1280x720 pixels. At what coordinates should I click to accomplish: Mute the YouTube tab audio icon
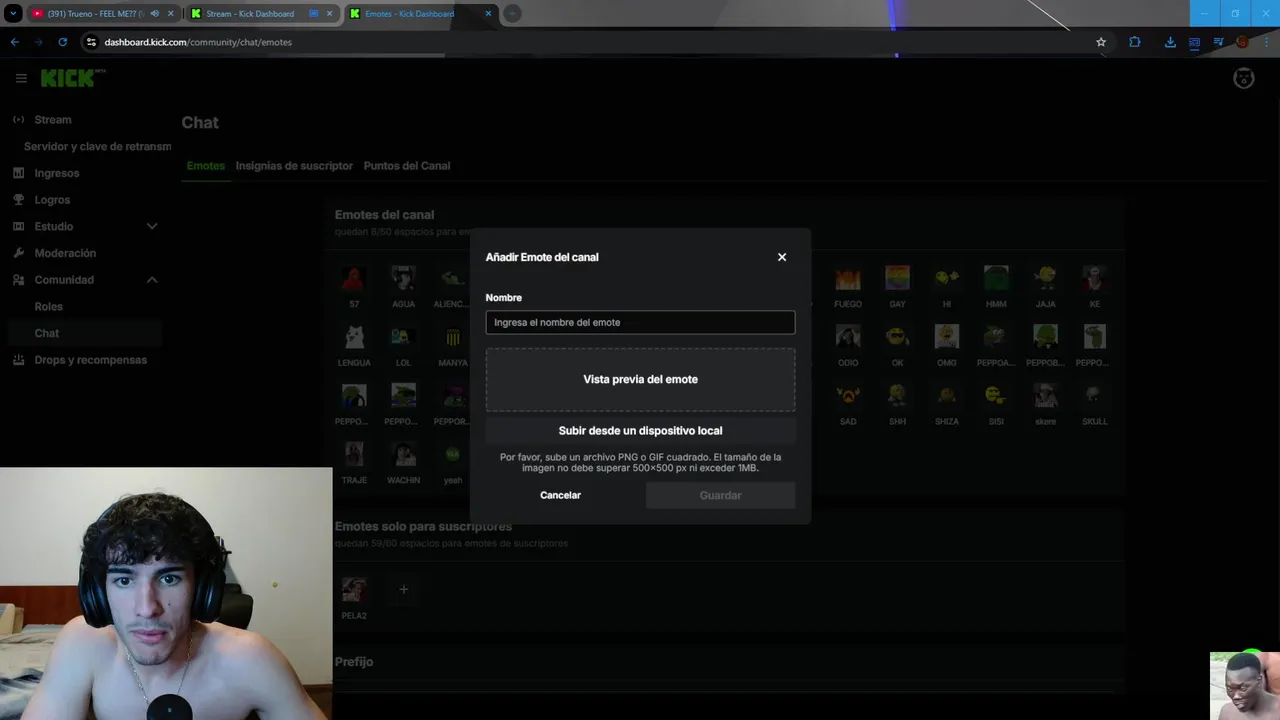coord(154,14)
